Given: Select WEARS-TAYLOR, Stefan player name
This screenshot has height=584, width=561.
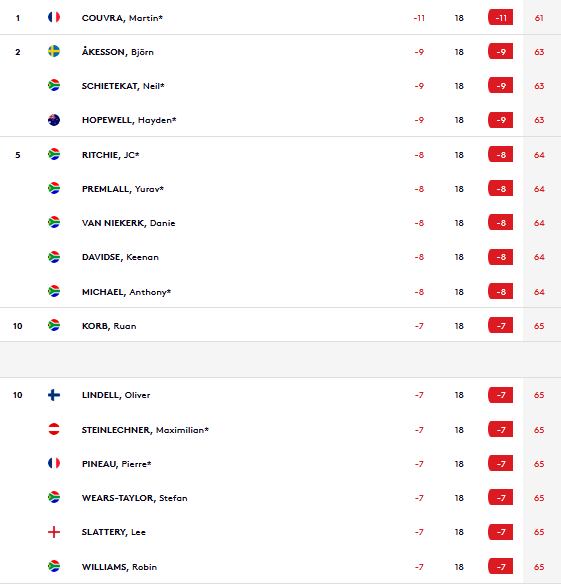Looking at the screenshot, I should [x=134, y=498].
